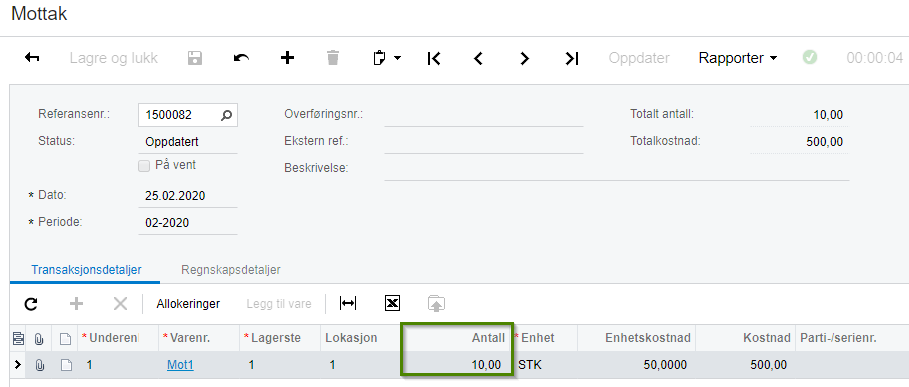Switch to the Regnskapsdetaljer tab
Viewport: 909px width, 387px height.
[x=231, y=270]
